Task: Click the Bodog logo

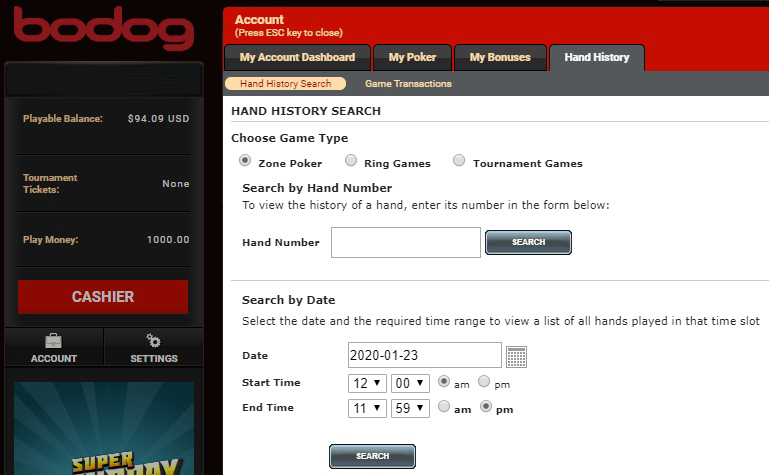Action: [103, 28]
